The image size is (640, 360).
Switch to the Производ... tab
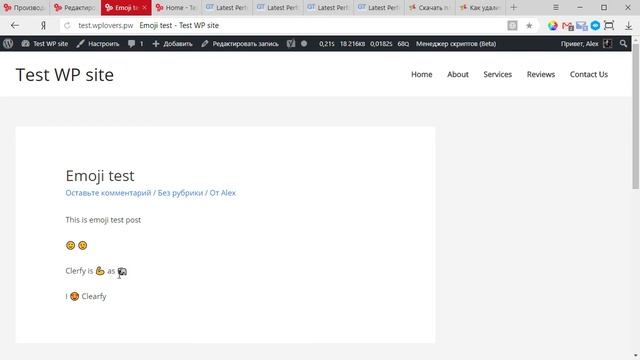24,8
